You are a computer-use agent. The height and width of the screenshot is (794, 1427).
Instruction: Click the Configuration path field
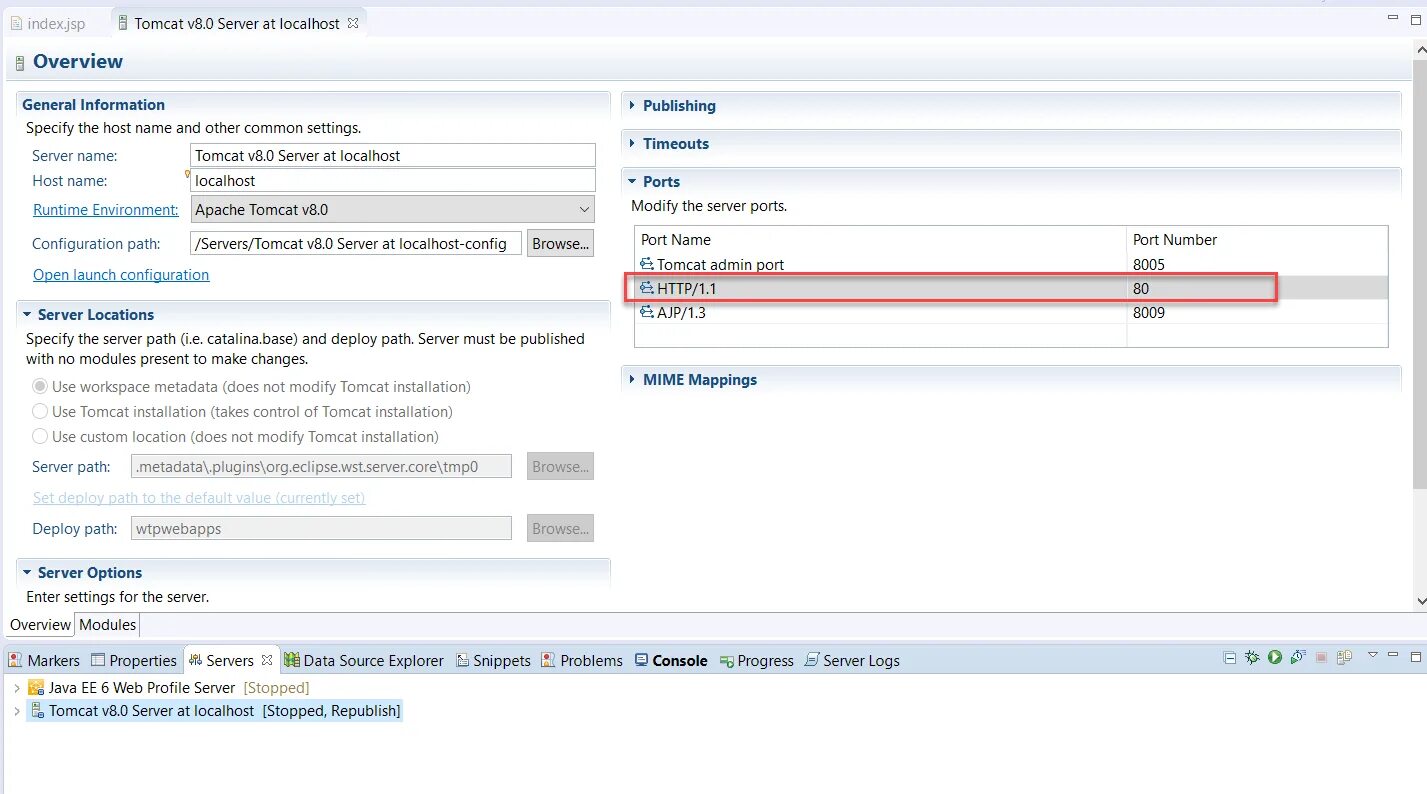point(355,243)
